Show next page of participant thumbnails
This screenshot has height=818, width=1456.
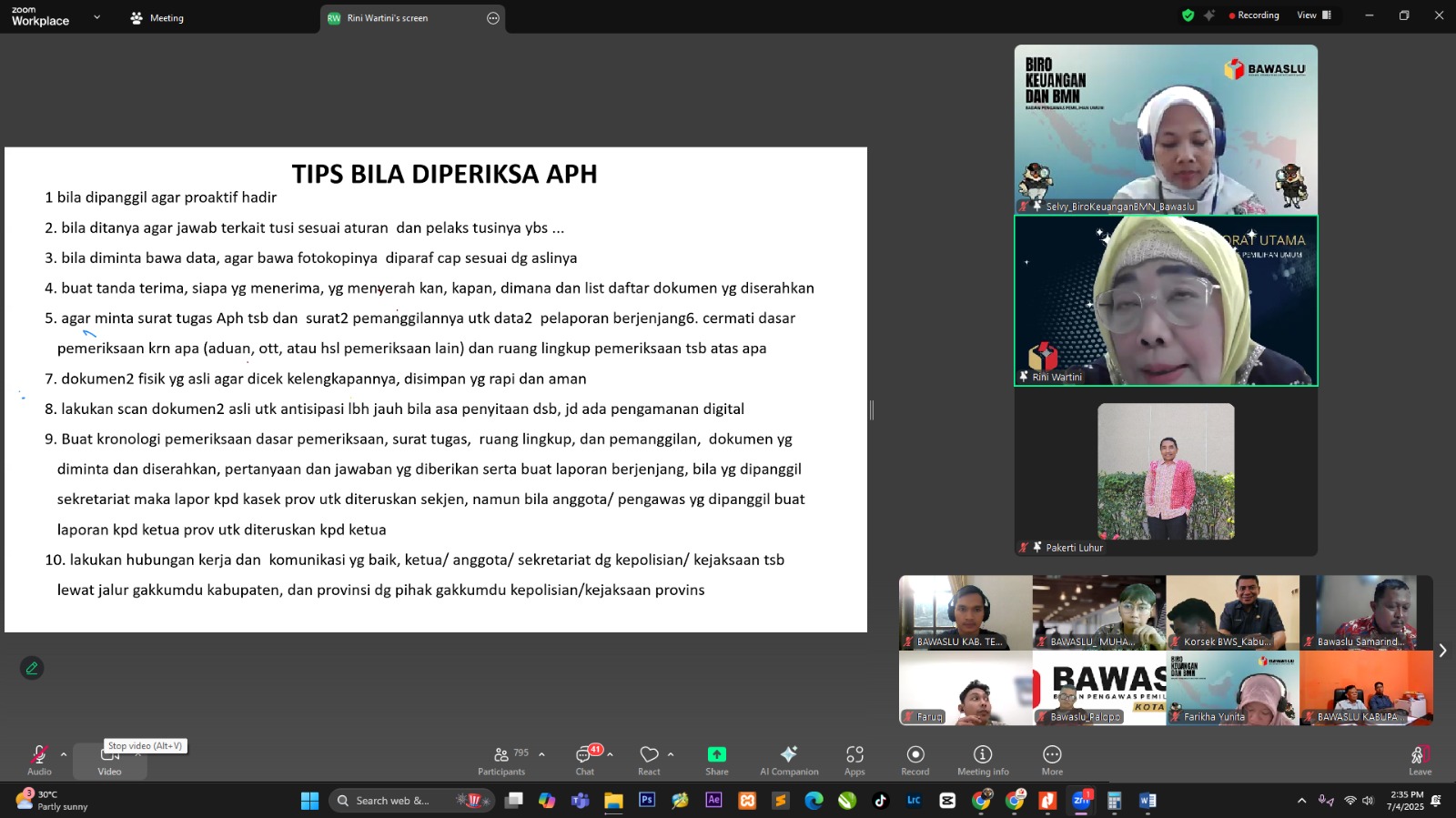[x=1442, y=651]
